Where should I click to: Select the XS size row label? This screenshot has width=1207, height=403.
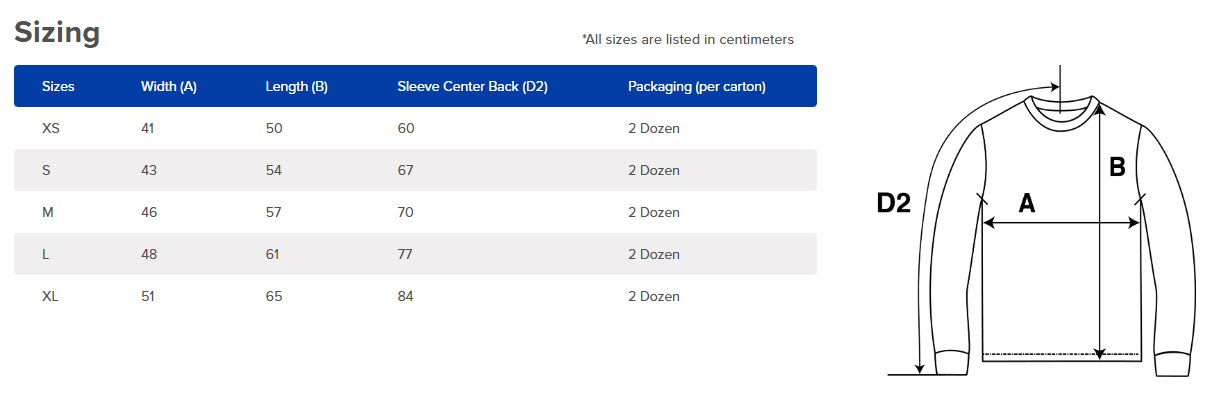[x=51, y=128]
